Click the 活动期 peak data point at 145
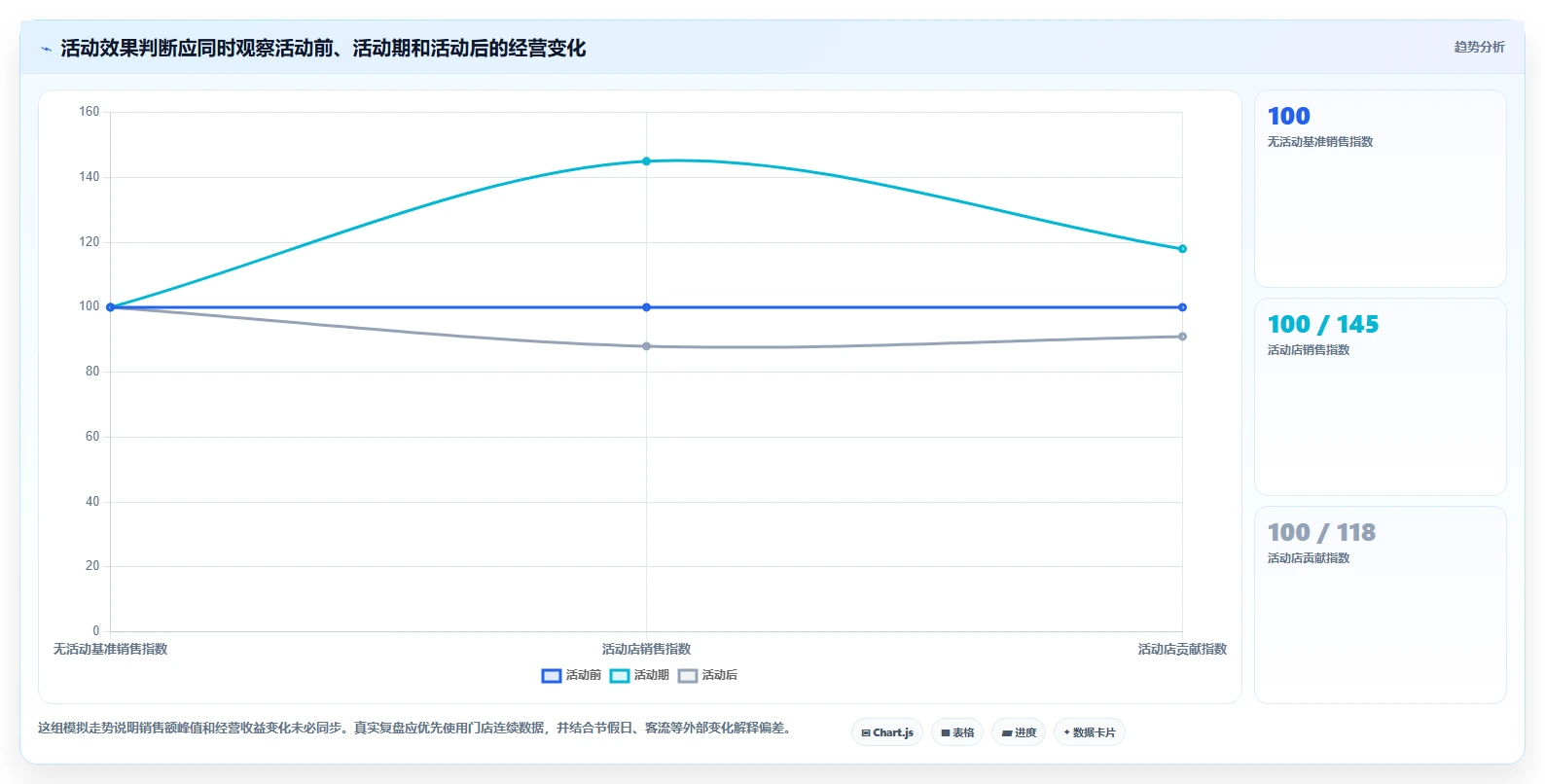Viewport: 1545px width, 784px height. [646, 161]
